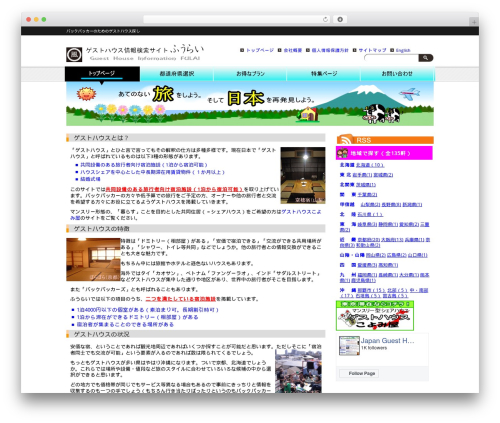Open the 長崎県 prefecture link
Viewport: 500px width, 423px height.
pos(388,275)
